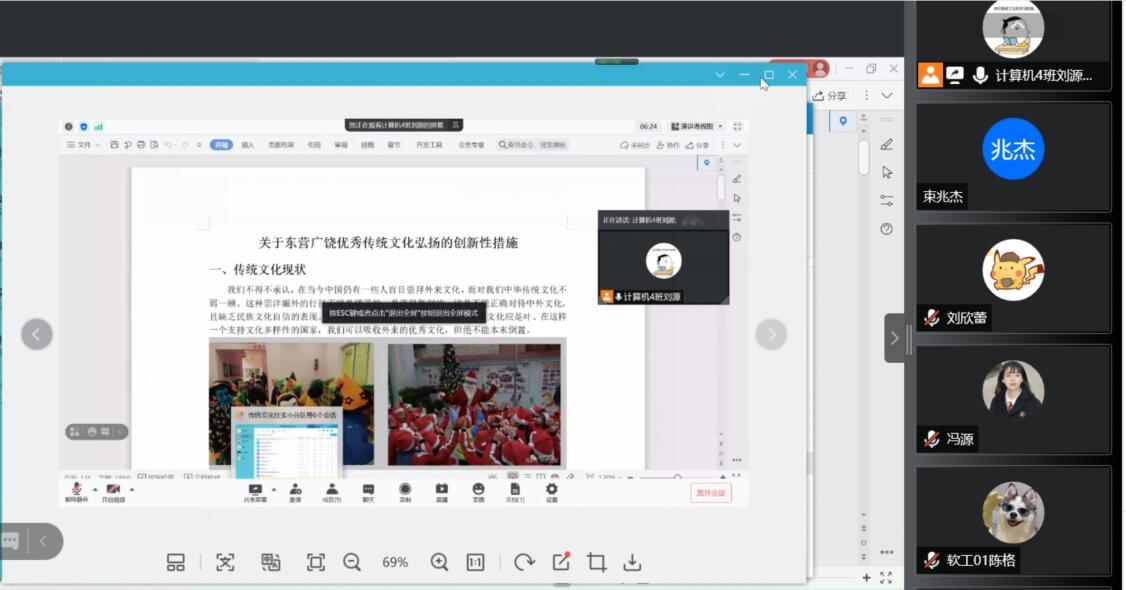
Task: Open thumbnail grid view in image viewer
Action: (176, 563)
